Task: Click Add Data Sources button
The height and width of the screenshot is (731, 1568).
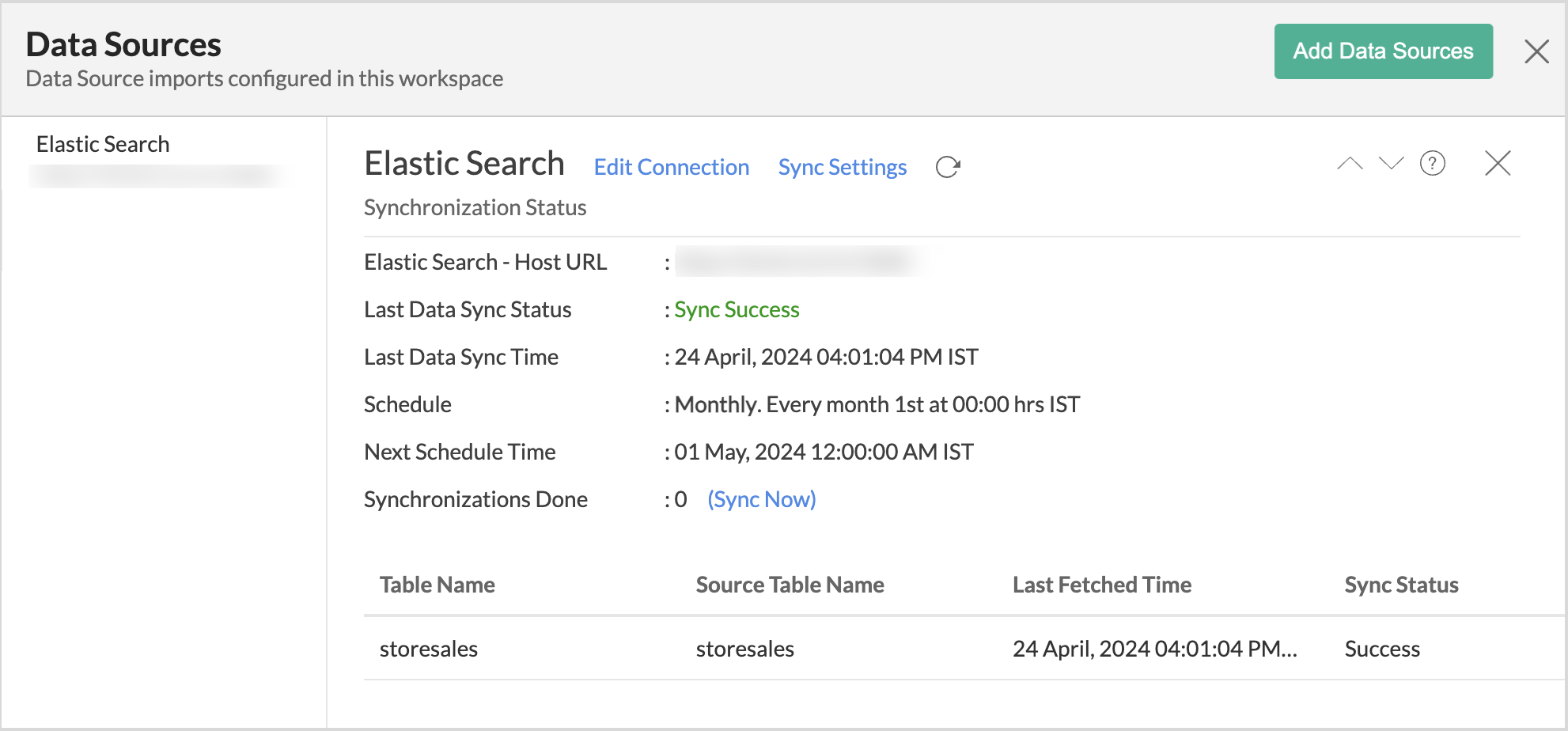Action: (1383, 51)
